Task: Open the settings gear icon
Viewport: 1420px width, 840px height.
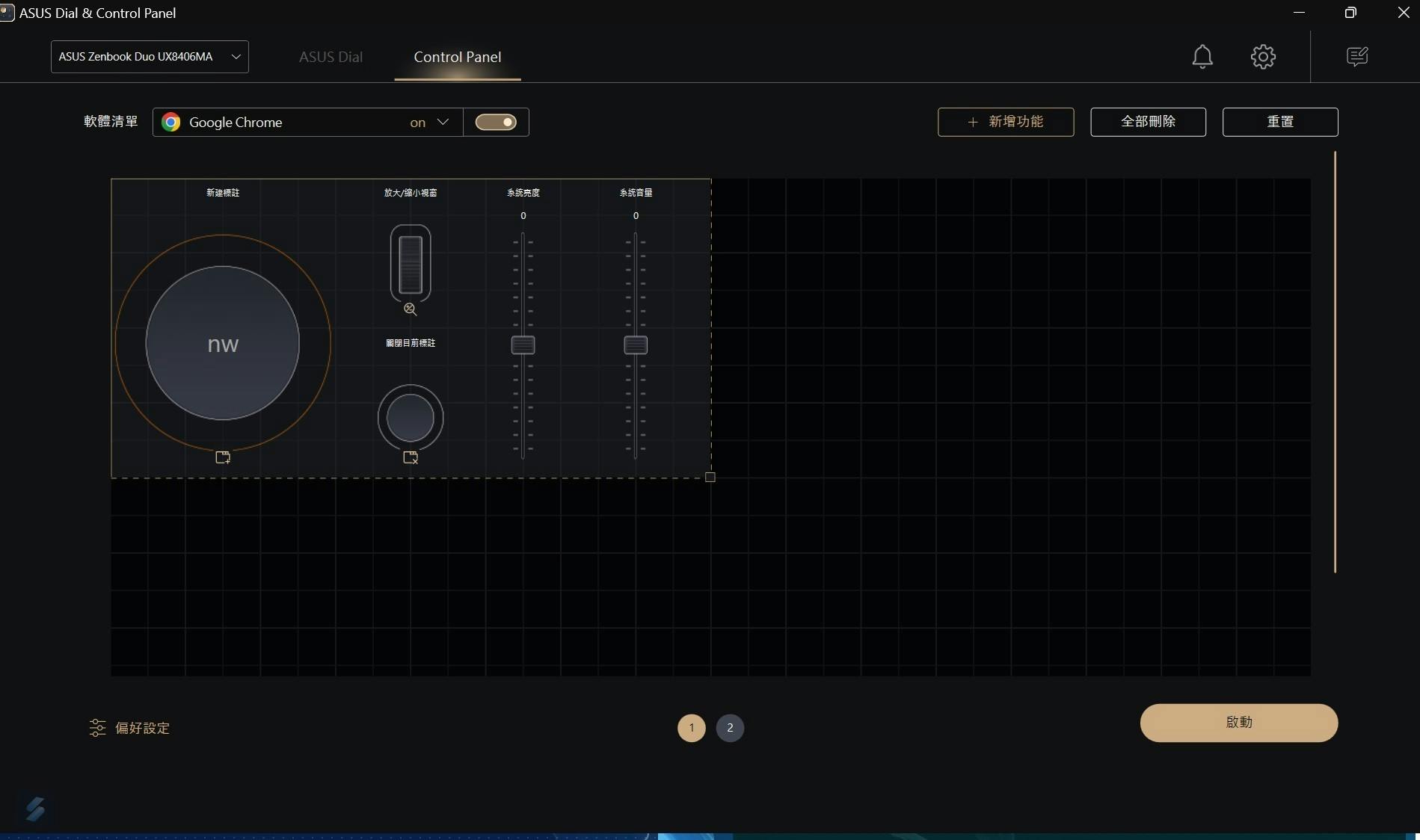Action: (1263, 57)
